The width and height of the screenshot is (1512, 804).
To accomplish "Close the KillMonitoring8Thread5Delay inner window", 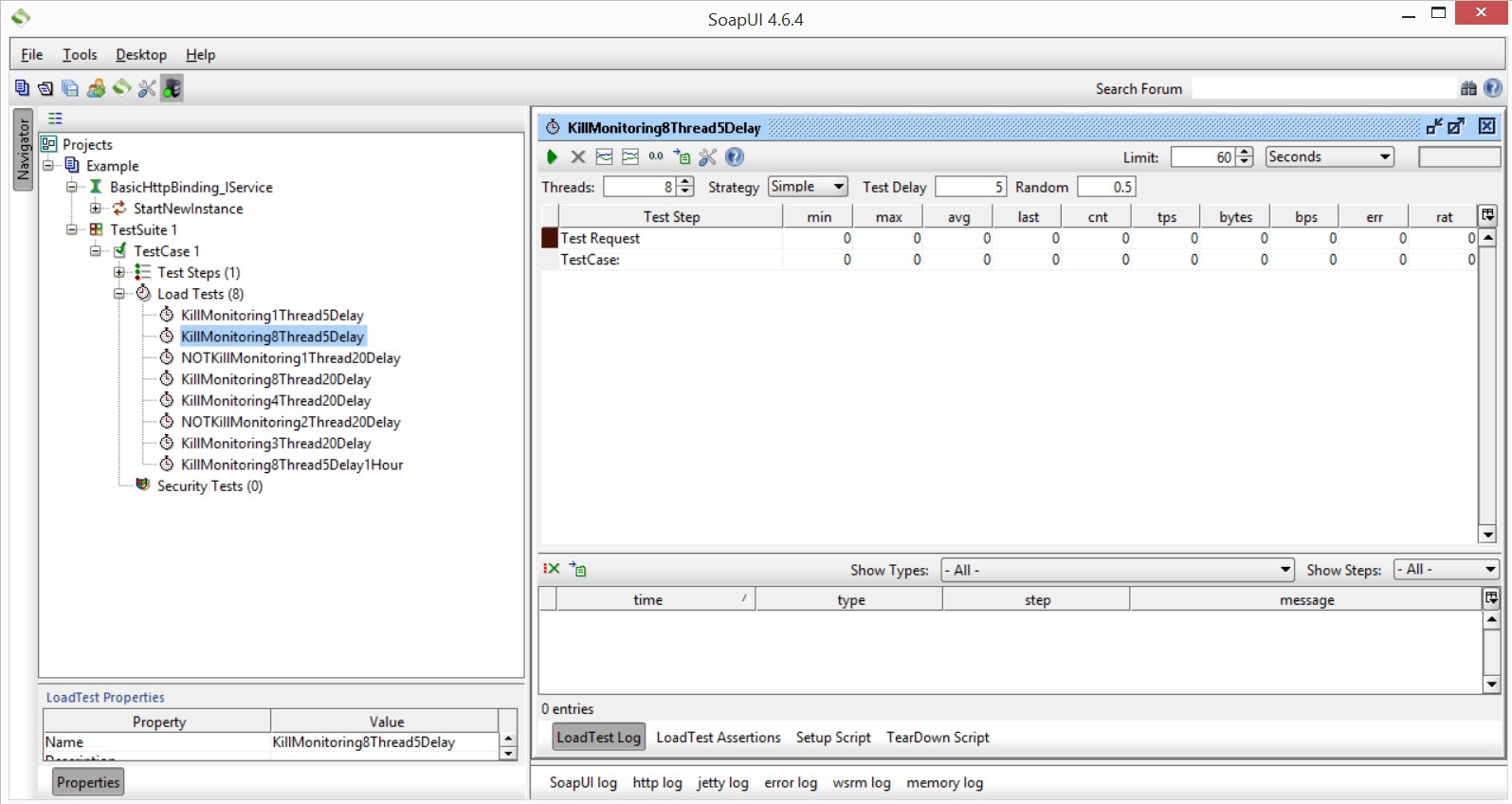I will point(1487,126).
